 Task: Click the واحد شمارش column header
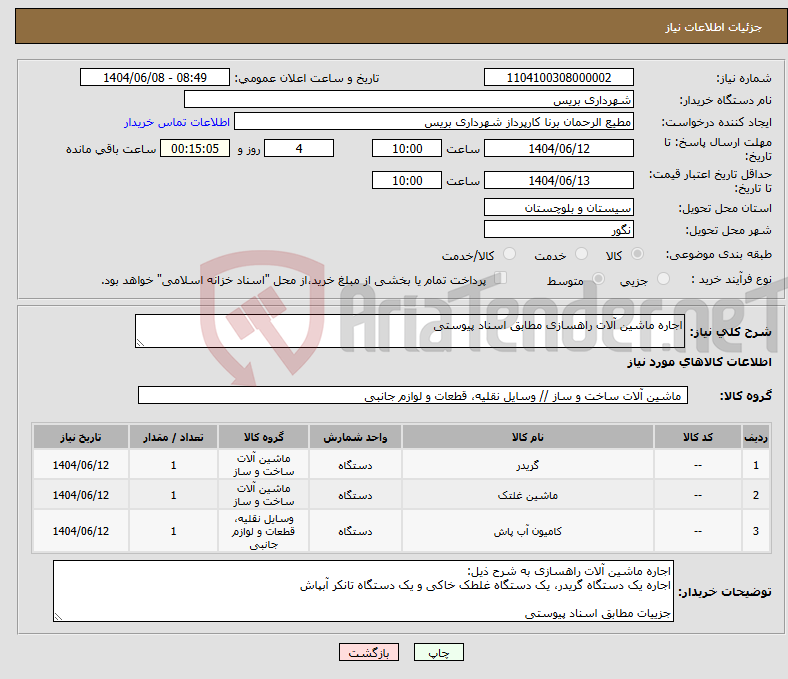(x=355, y=437)
